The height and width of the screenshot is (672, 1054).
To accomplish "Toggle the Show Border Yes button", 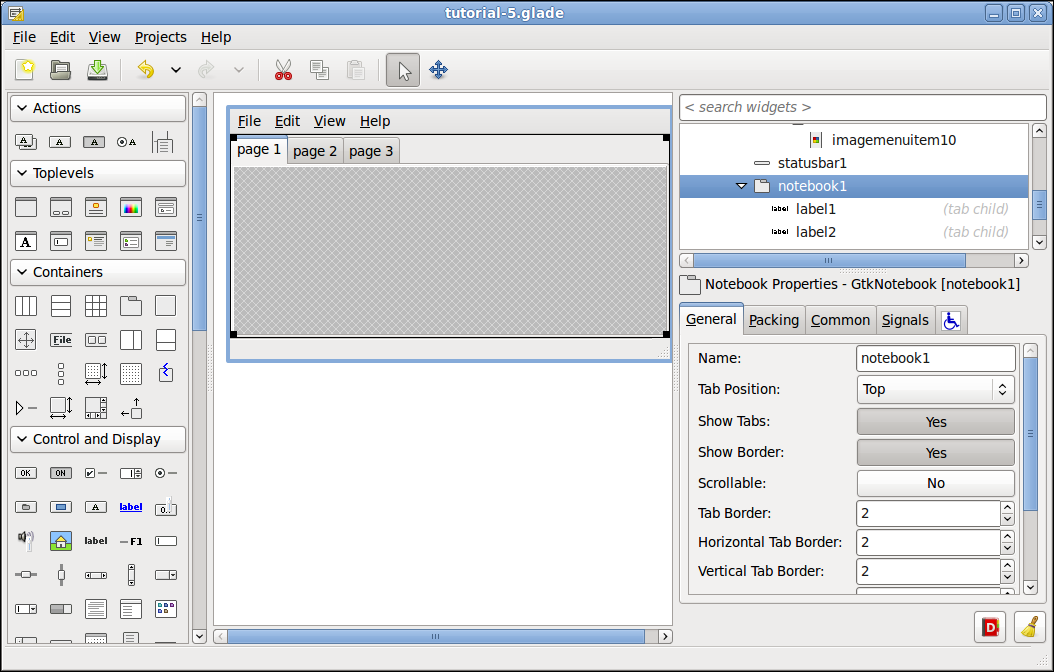I will point(936,452).
